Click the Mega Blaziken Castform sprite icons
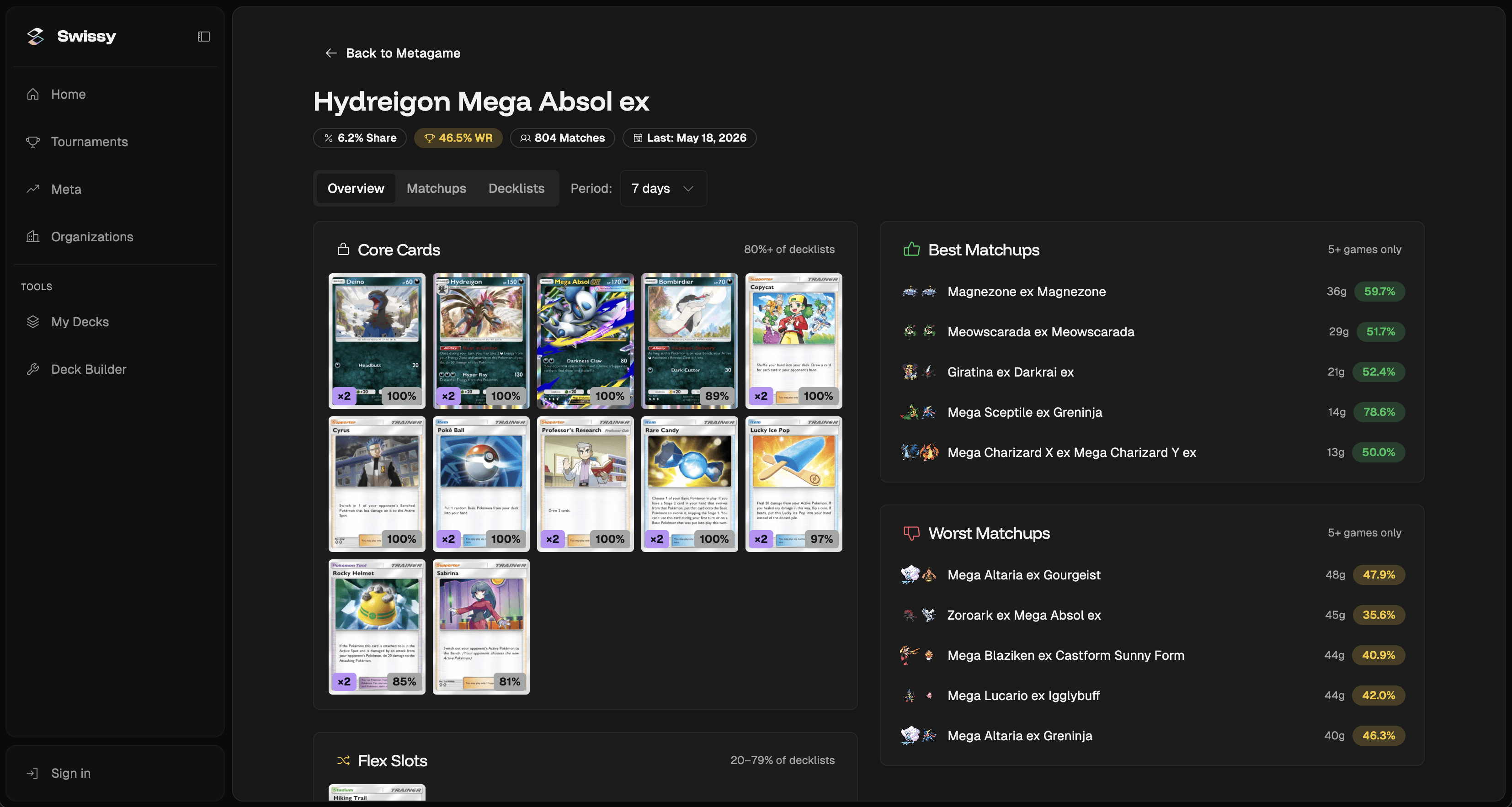Image resolution: width=1512 pixels, height=807 pixels. click(918, 655)
